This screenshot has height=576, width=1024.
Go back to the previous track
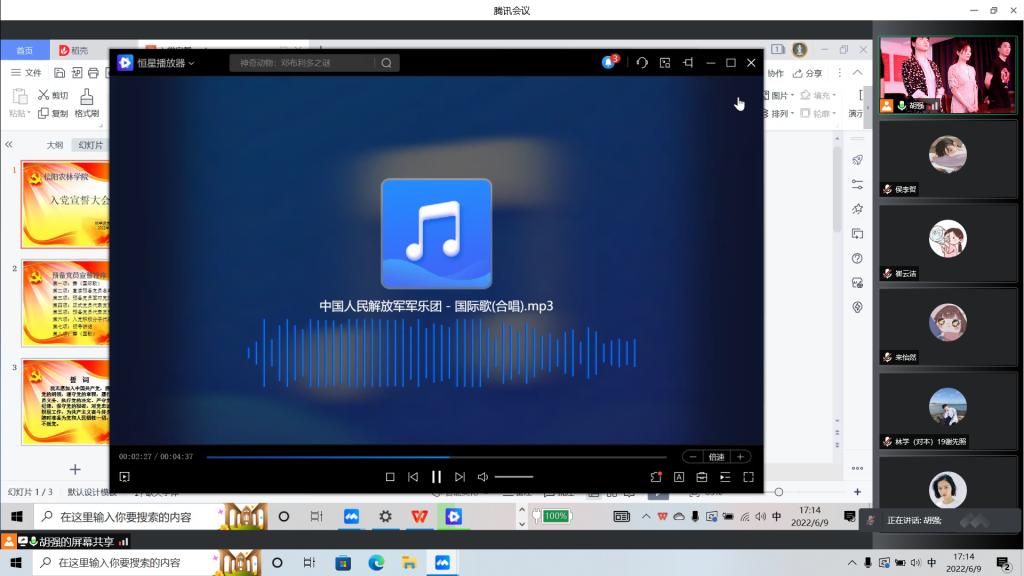413,477
